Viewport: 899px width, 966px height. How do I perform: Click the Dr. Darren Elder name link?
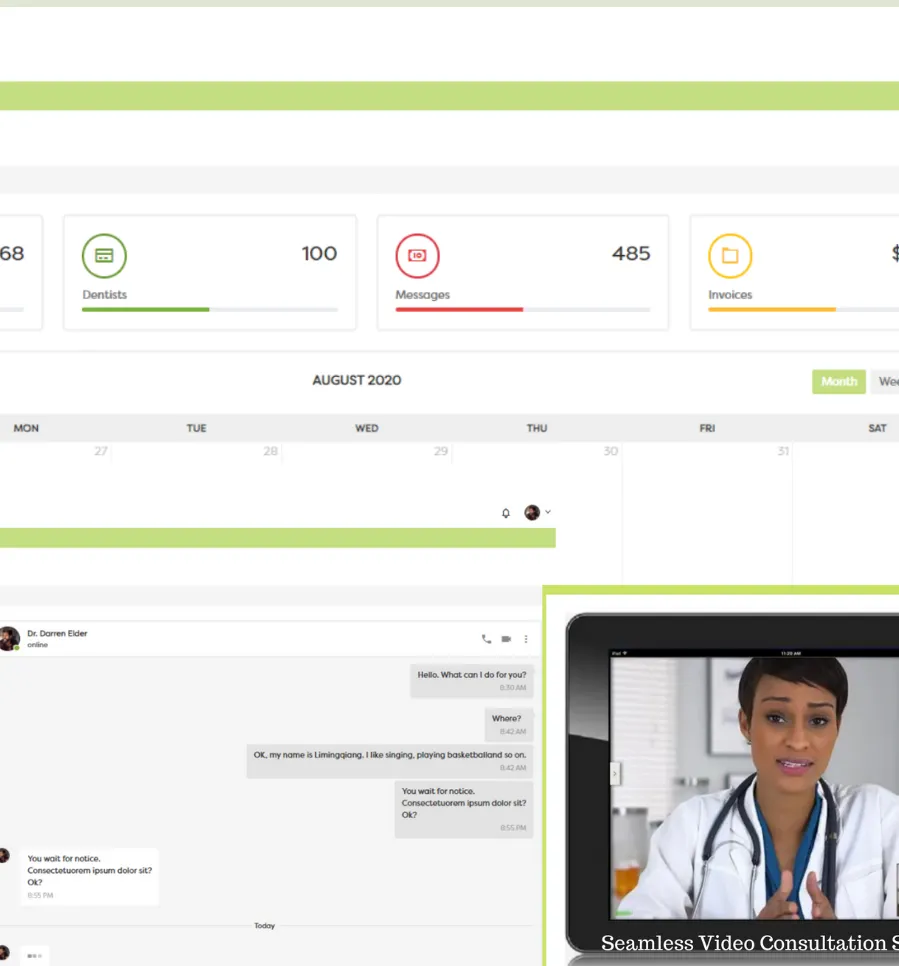(x=57, y=633)
